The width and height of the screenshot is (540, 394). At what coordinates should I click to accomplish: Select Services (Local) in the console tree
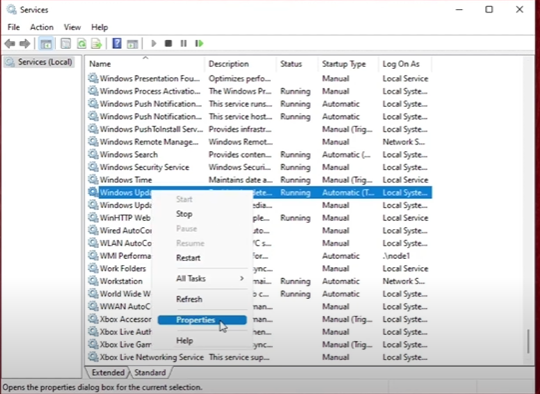[x=40, y=62]
